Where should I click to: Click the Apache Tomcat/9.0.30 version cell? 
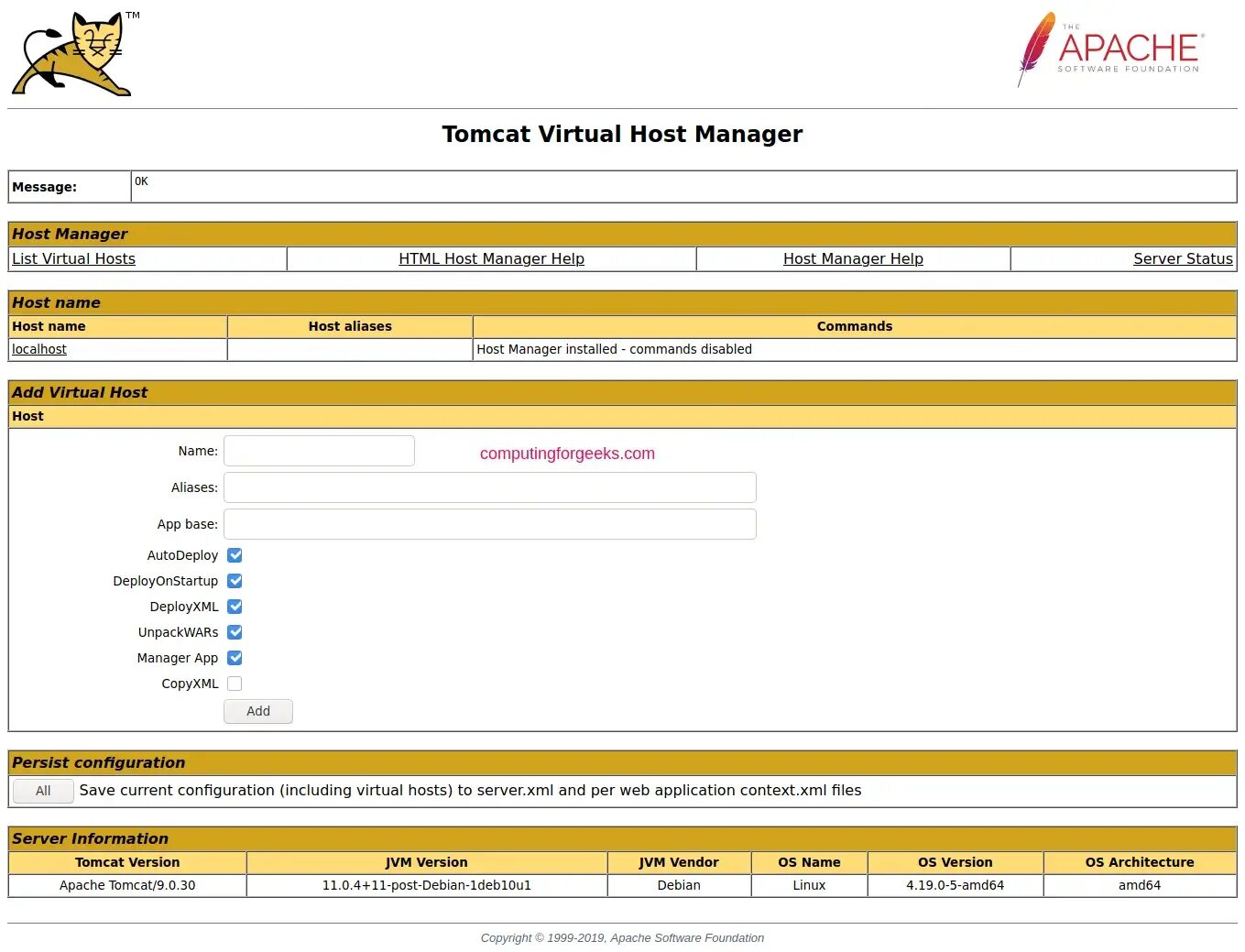click(127, 885)
